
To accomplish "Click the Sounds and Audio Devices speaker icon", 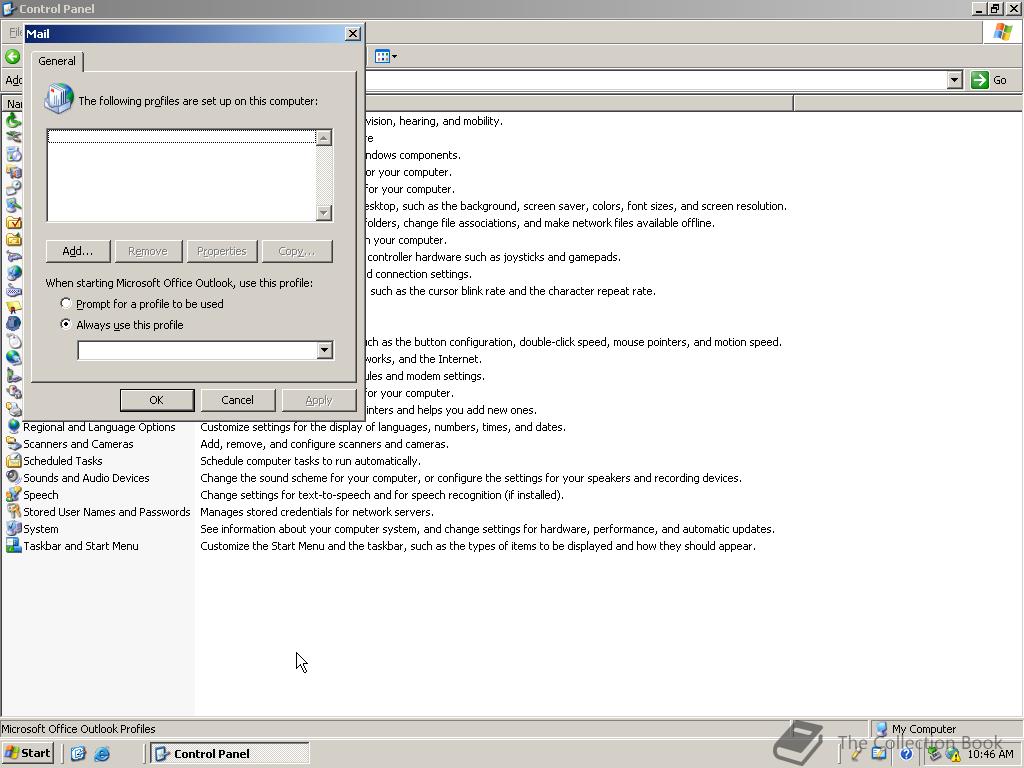I will pyautogui.click(x=13, y=477).
